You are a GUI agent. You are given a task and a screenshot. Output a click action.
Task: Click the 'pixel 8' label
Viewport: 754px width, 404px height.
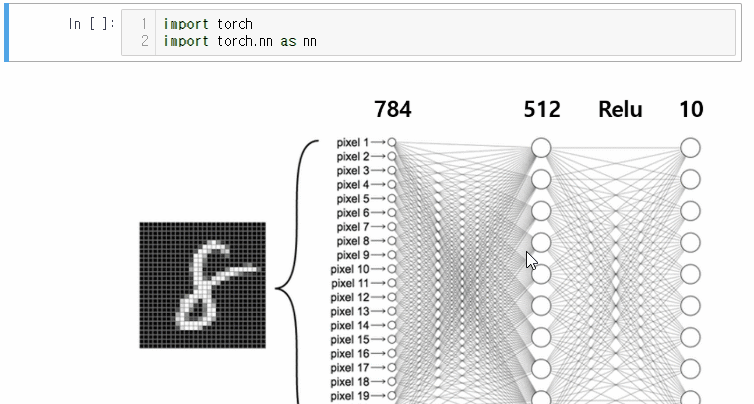pos(352,241)
